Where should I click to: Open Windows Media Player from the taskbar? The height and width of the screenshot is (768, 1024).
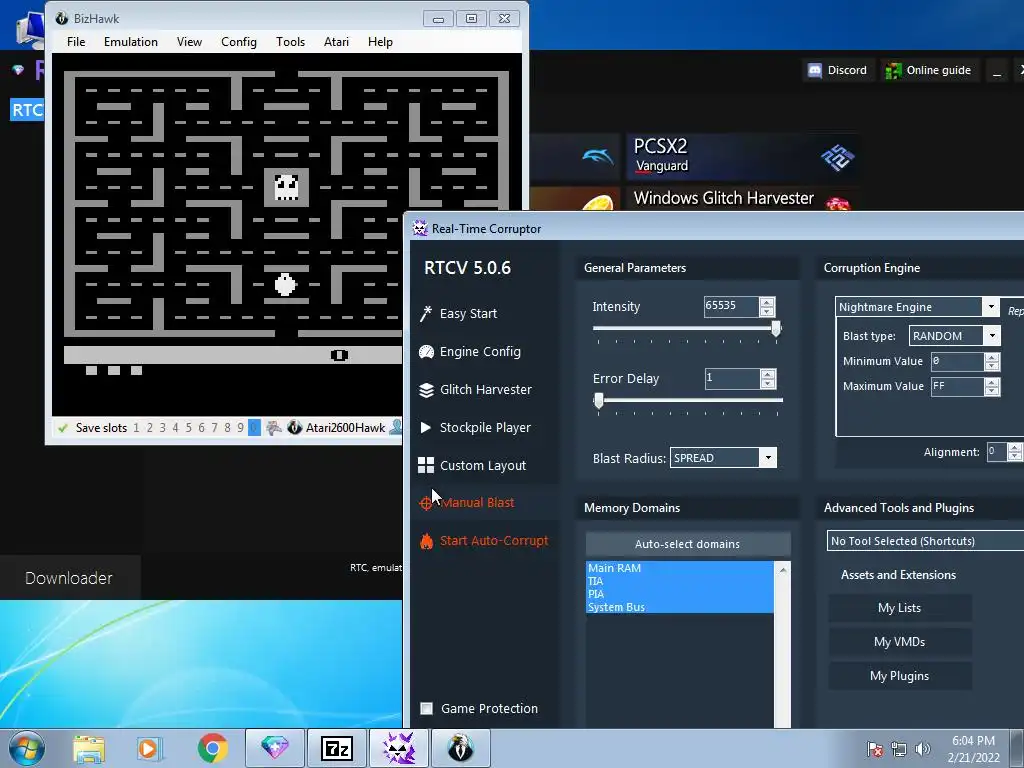tap(148, 748)
